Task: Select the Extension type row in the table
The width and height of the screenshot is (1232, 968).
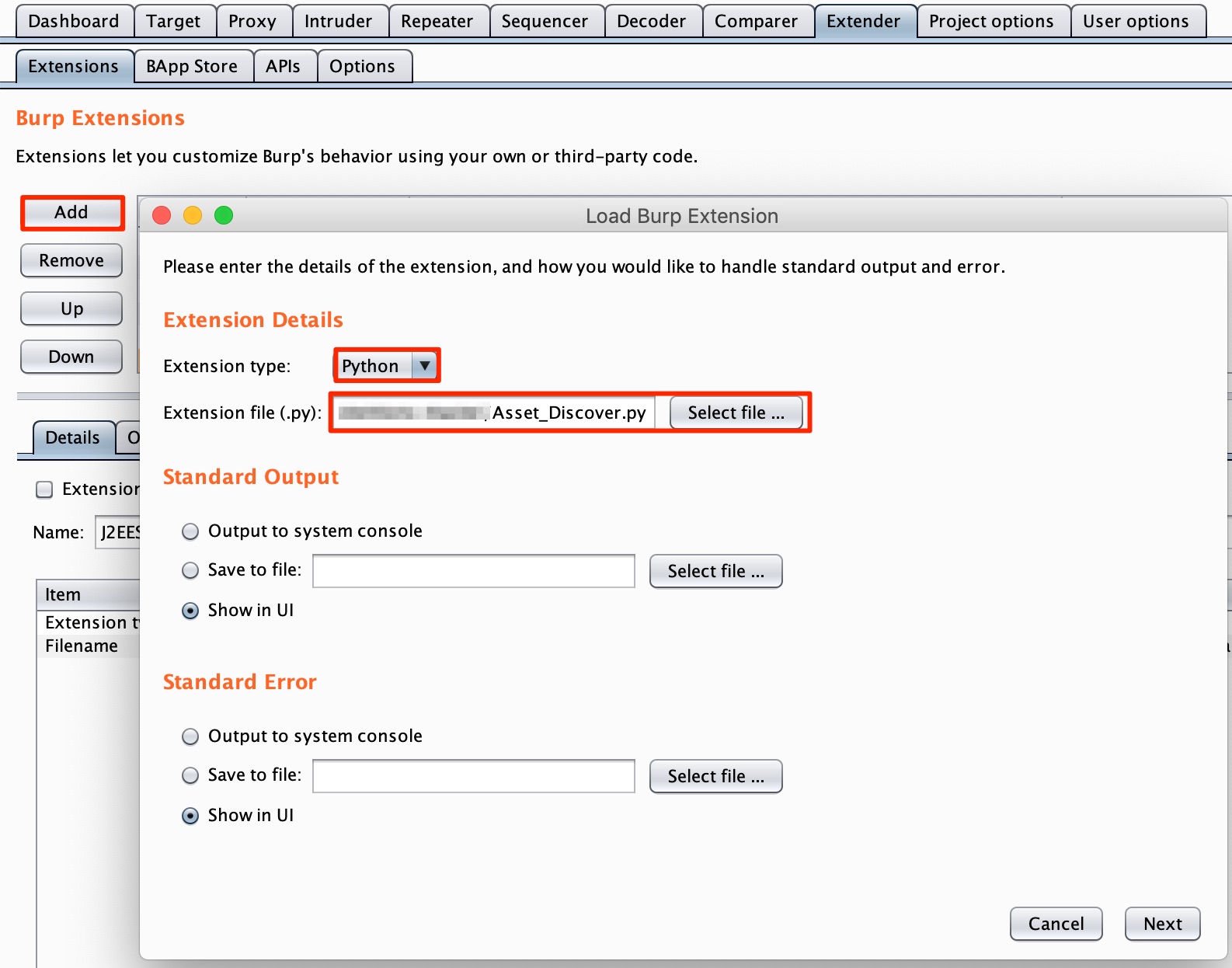Action: [x=89, y=622]
